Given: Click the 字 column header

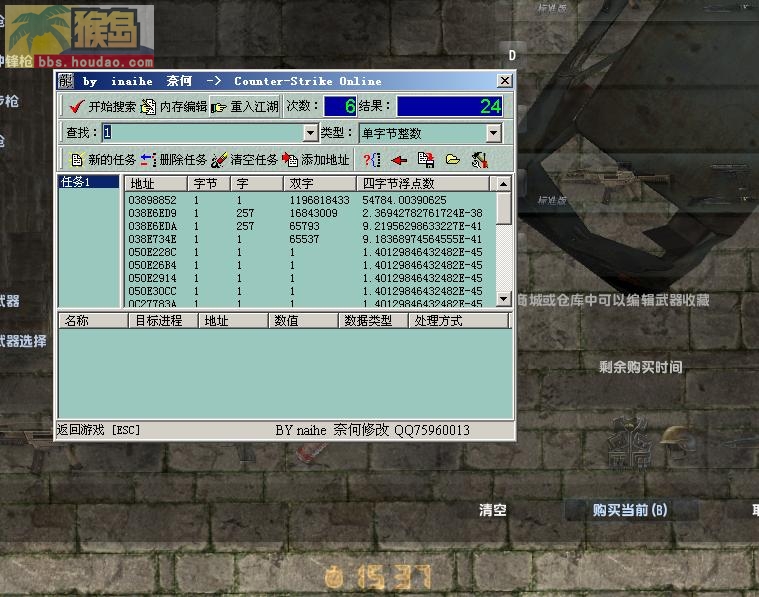Looking at the screenshot, I should coord(257,184).
